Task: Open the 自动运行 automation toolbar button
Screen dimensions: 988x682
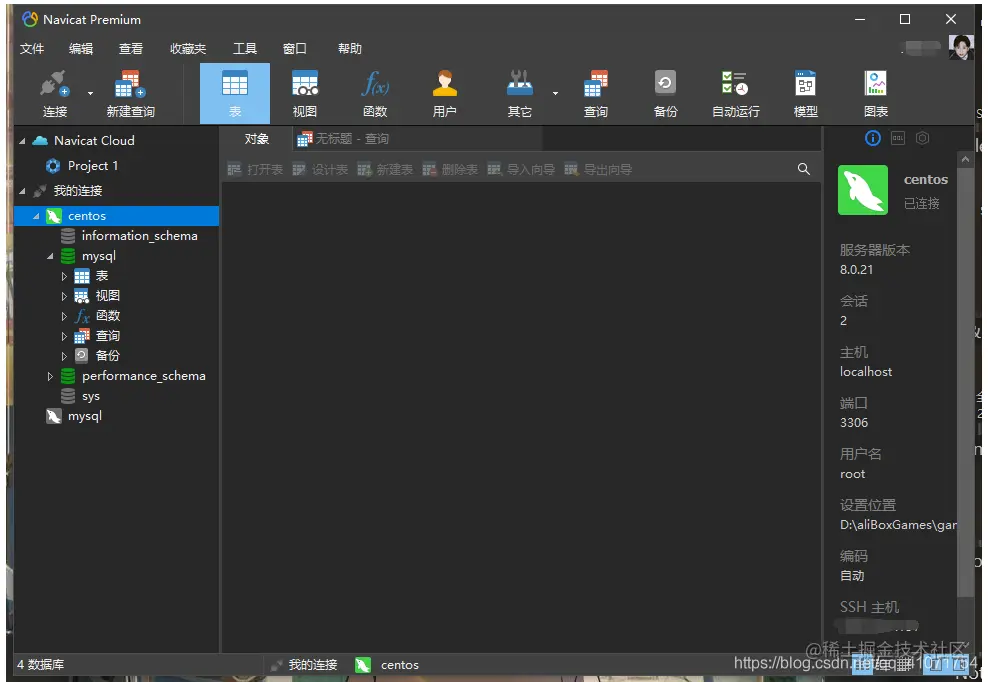Action: (735, 93)
